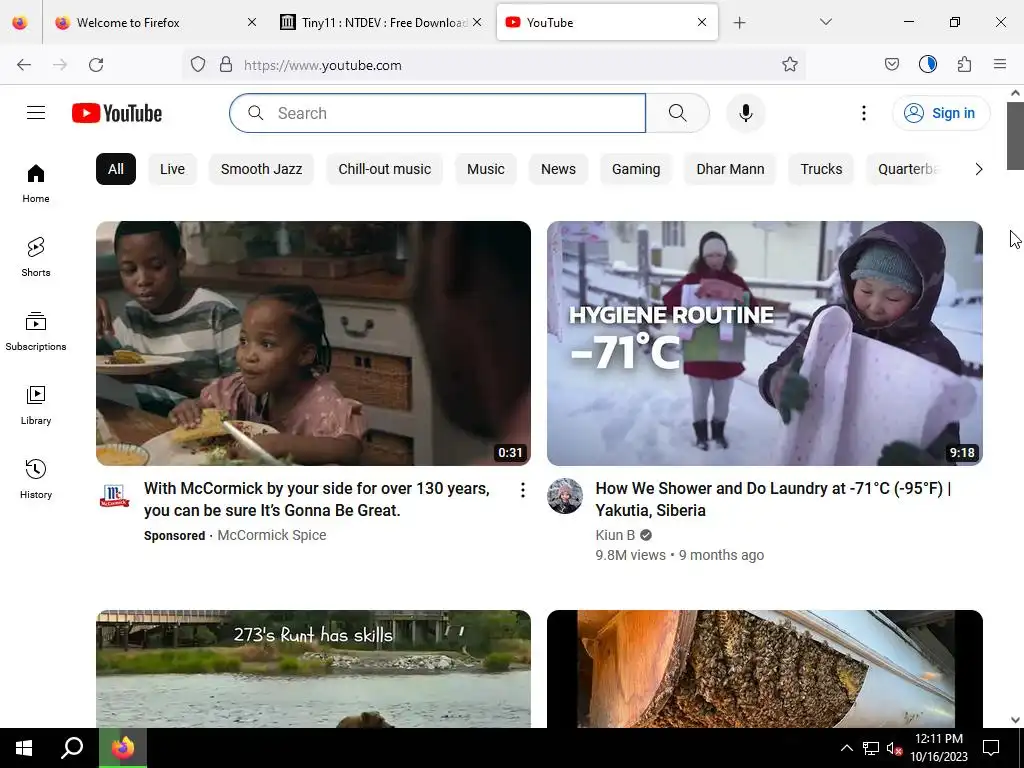Filter by the Live chip
The height and width of the screenshot is (768, 1024).
tap(172, 169)
